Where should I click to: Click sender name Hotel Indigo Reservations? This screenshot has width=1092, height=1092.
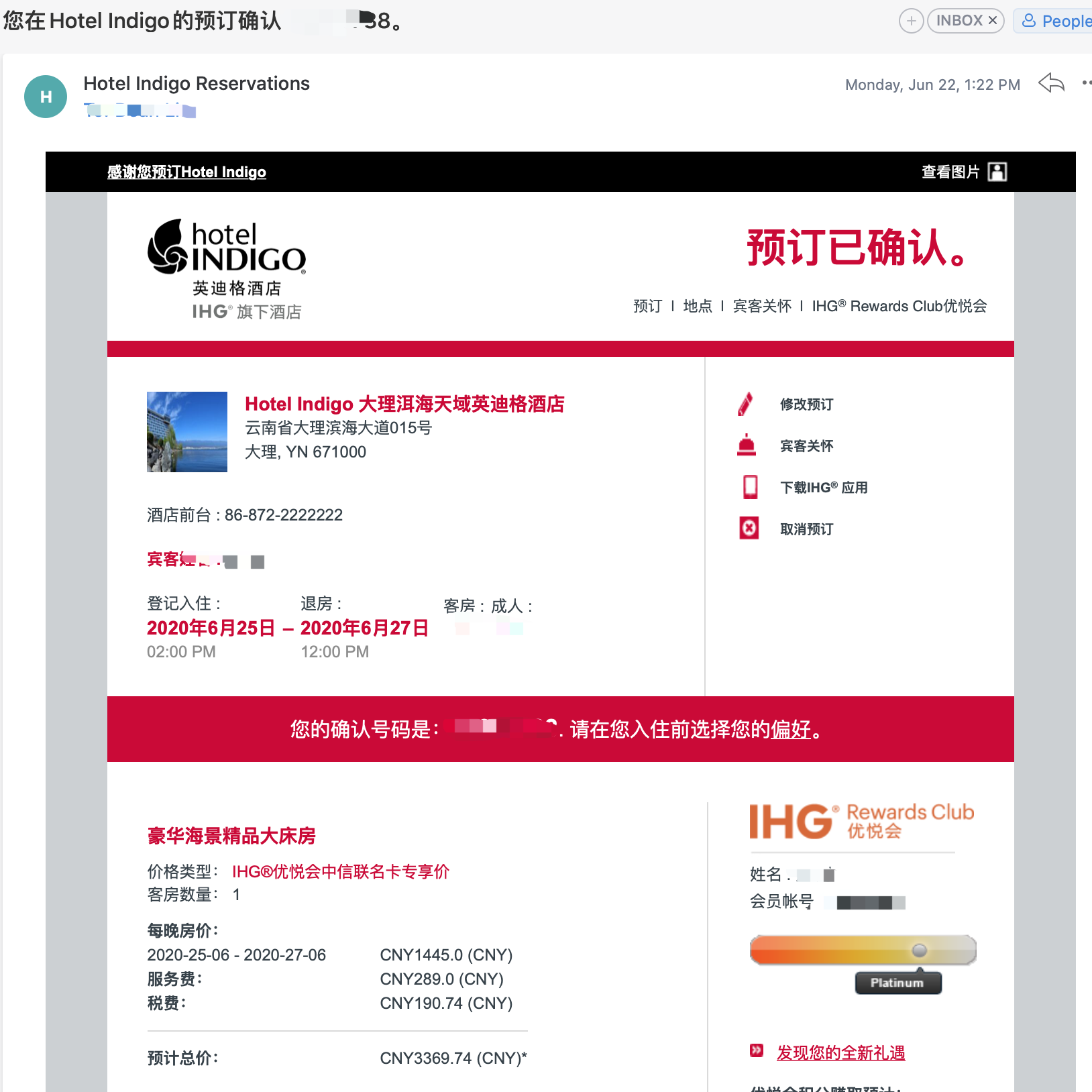pyautogui.click(x=197, y=83)
